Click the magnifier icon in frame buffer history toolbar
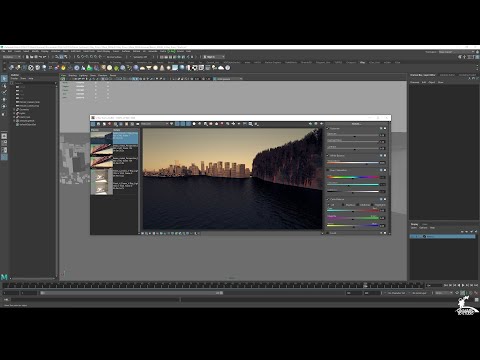This screenshot has height=360, width=480. (x=116, y=124)
